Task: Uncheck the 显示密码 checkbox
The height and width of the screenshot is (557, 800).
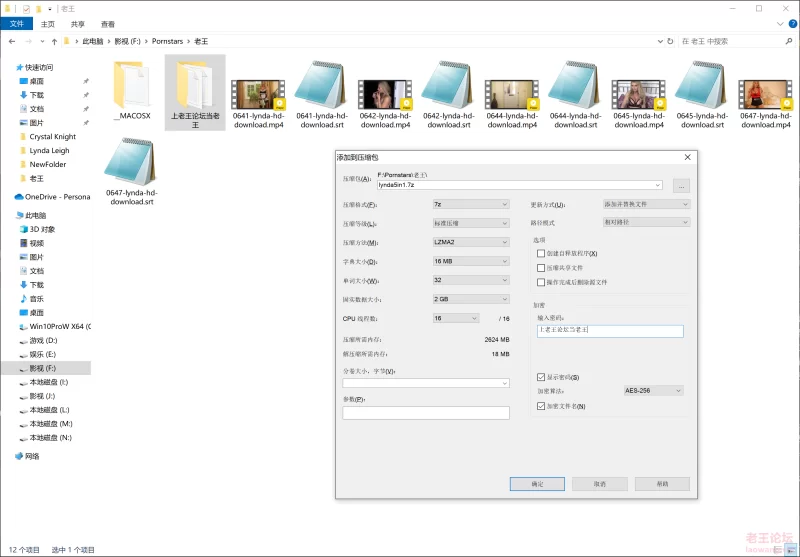Action: pos(541,377)
